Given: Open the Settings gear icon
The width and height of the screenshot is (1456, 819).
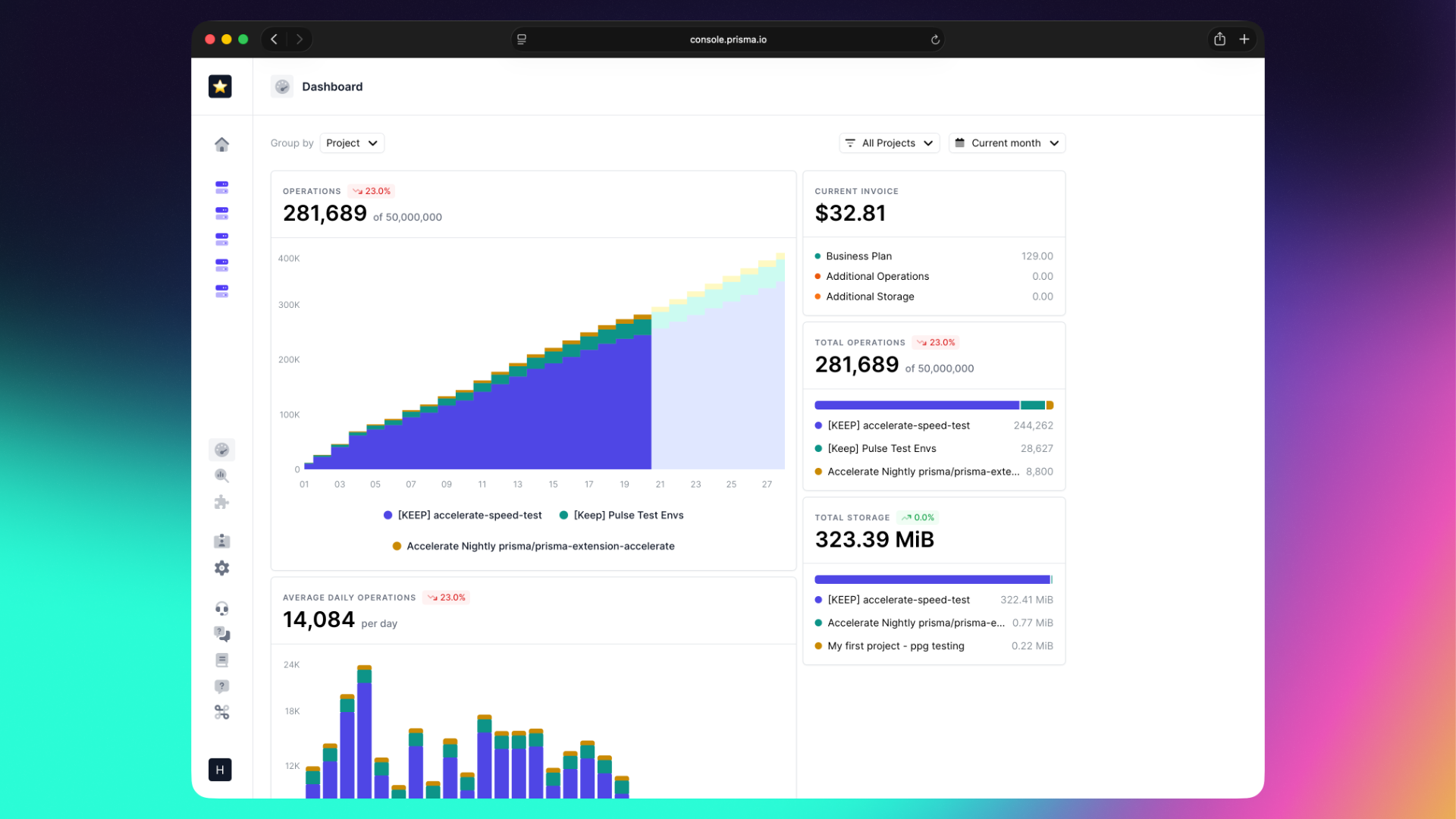Looking at the screenshot, I should pos(221,567).
